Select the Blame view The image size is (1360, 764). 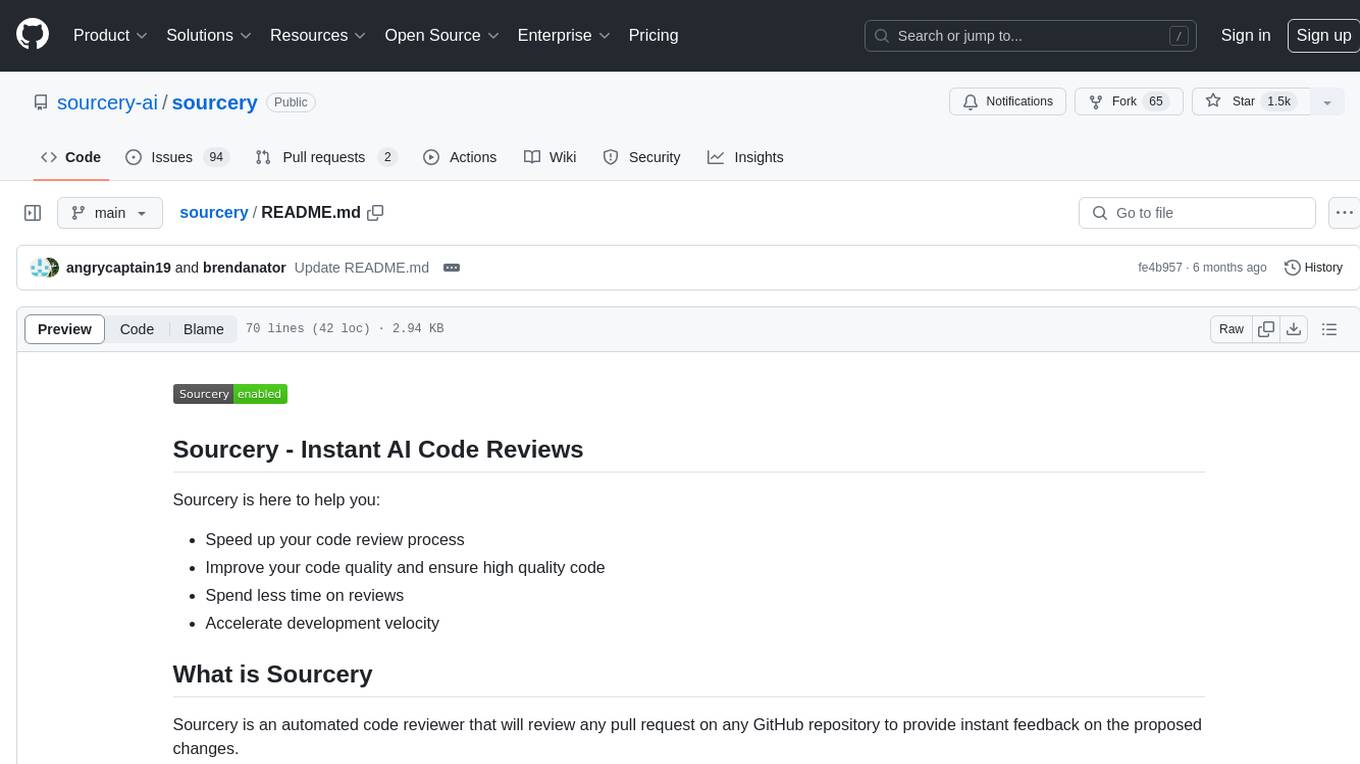tap(204, 329)
